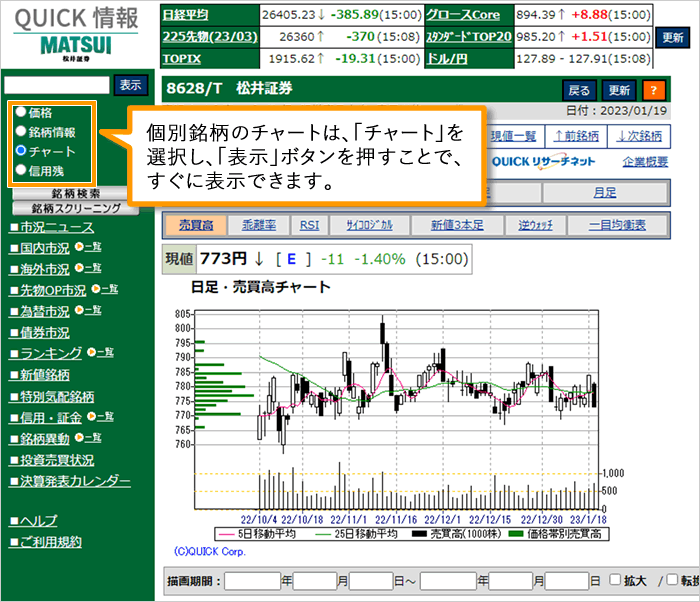Open the 銘柄スクリーニング button
This screenshot has width=700, height=602.
click(x=76, y=208)
